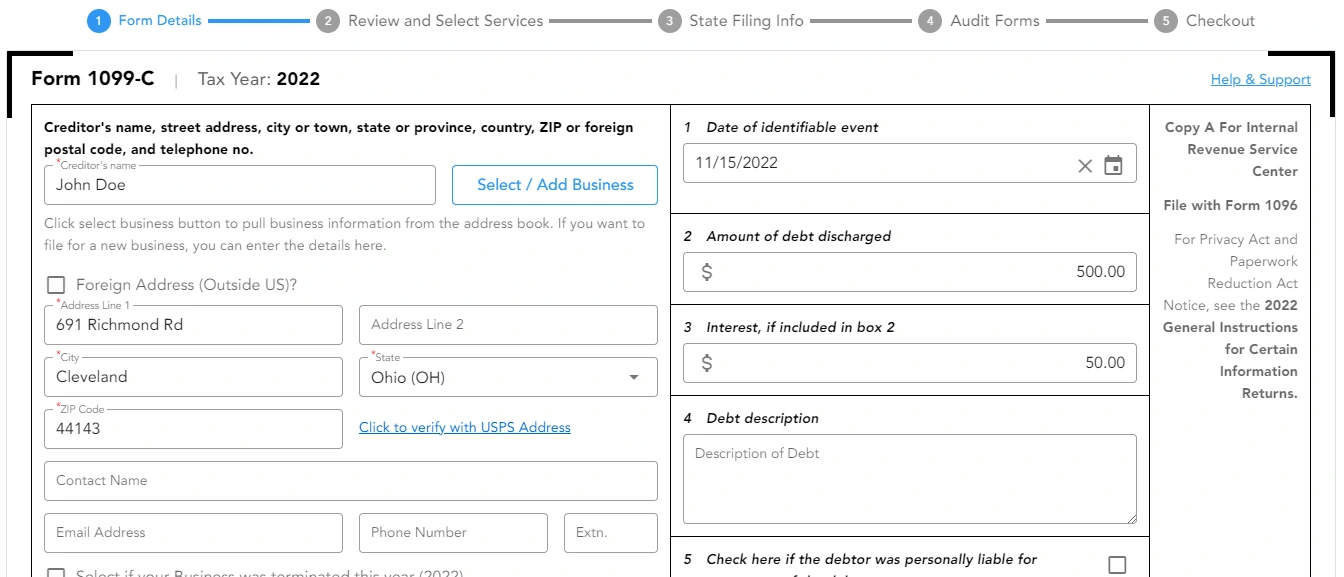Click Address Line 2 field

[x=508, y=325]
